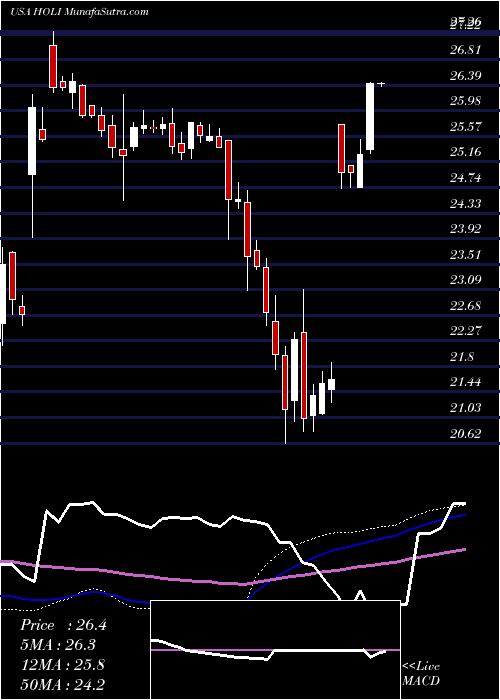Click the 50MA : 24.2 readout
500x700 pixels.
pyautogui.click(x=63, y=684)
